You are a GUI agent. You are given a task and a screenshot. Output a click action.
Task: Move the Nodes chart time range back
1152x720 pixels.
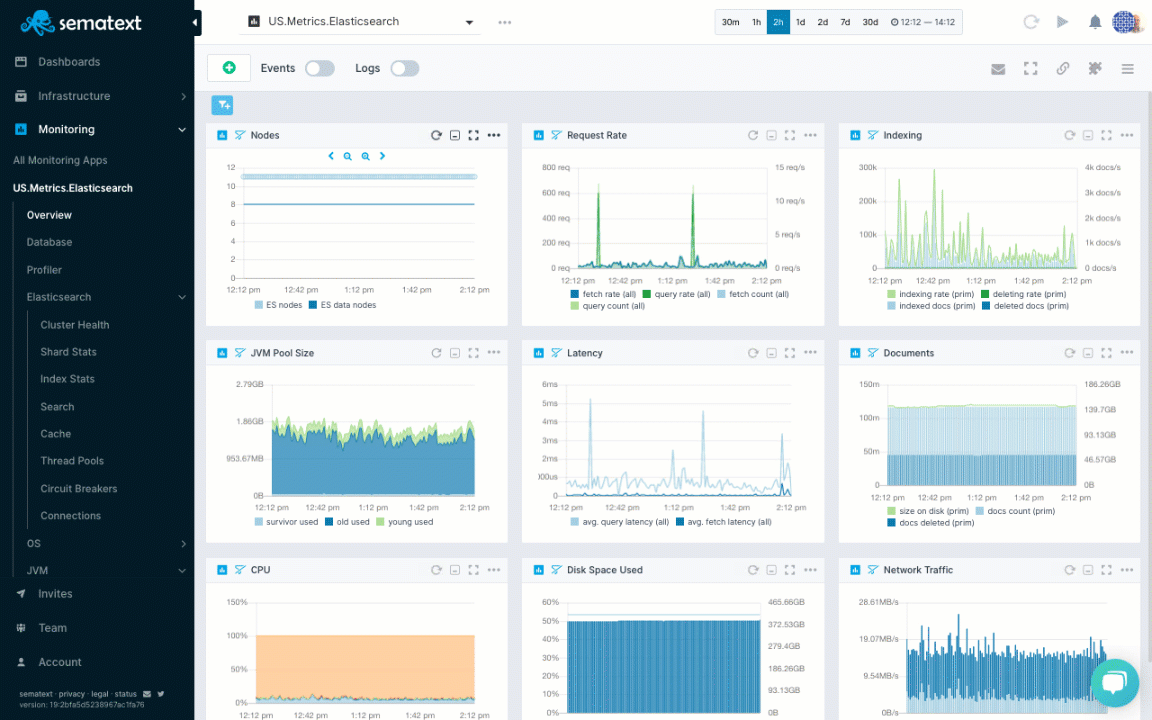point(331,156)
